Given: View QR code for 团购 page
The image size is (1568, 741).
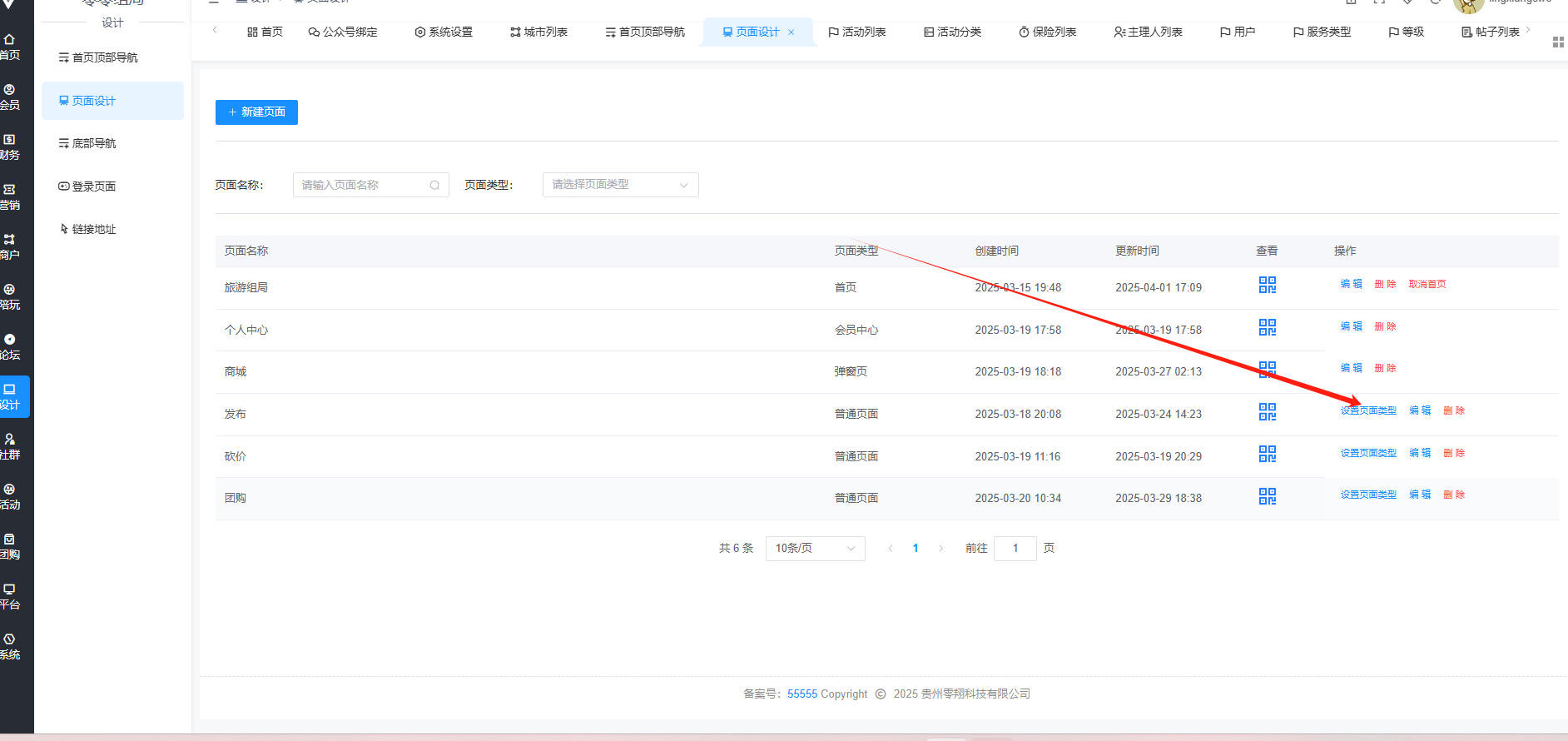Looking at the screenshot, I should tap(1267, 497).
